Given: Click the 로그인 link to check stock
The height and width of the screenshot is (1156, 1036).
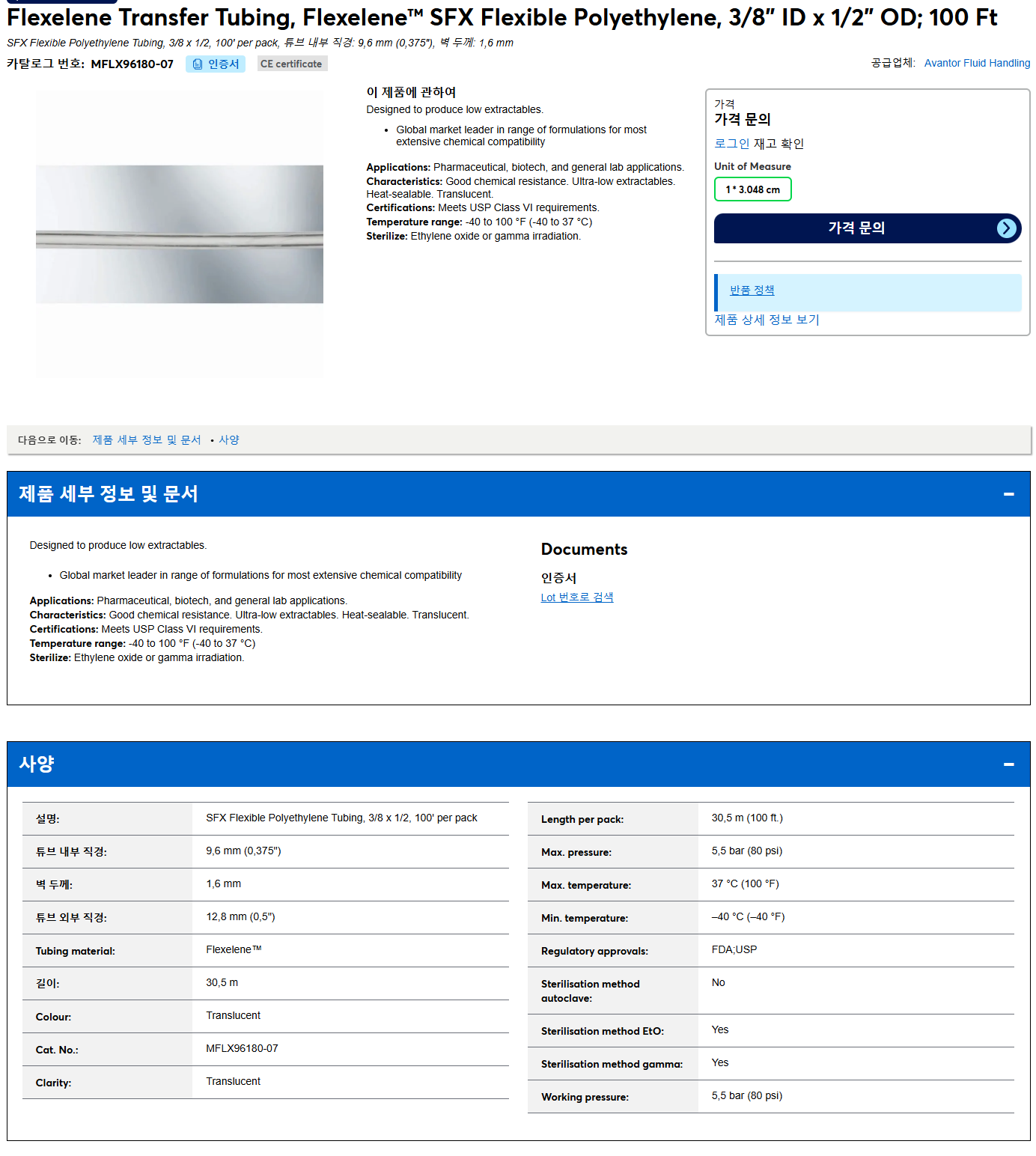Looking at the screenshot, I should click(731, 144).
